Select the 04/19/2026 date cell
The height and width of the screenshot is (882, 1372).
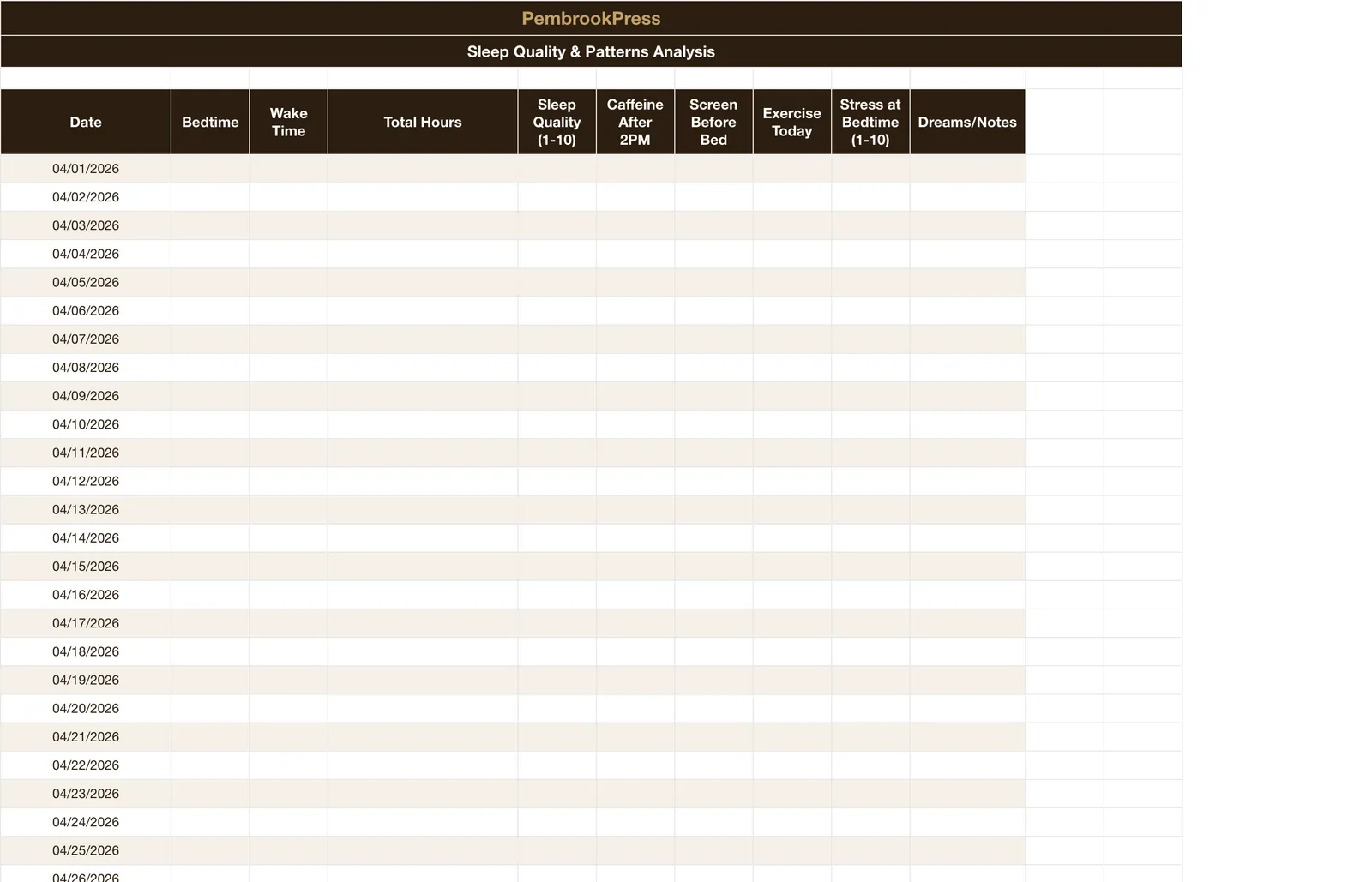point(86,680)
